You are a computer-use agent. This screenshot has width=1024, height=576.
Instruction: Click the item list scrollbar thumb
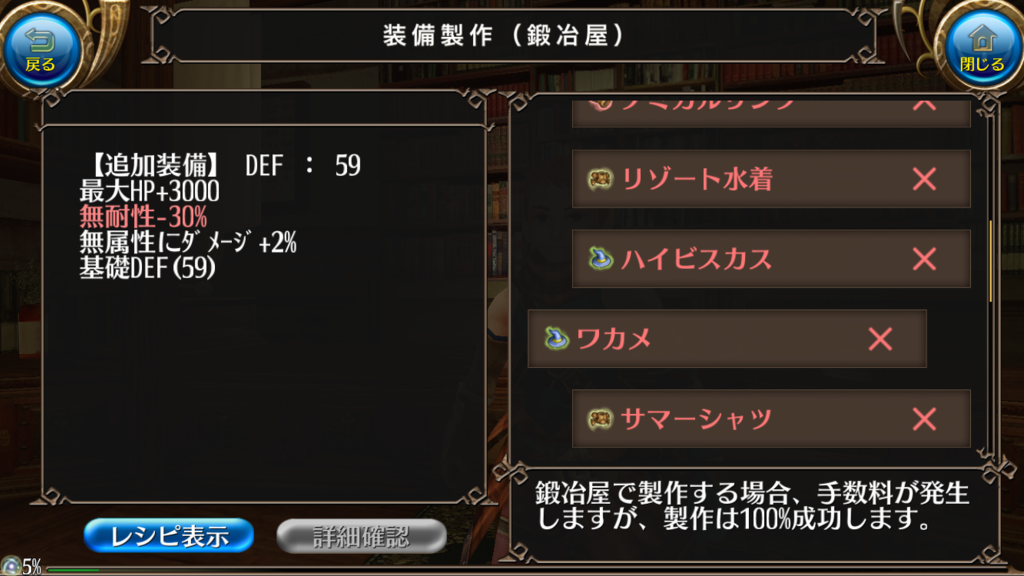(991, 261)
